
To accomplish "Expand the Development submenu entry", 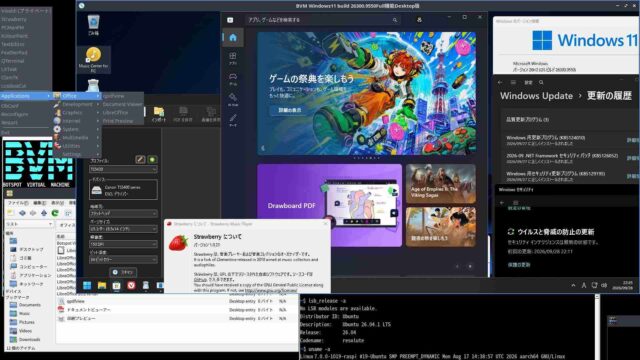I will [77, 104].
